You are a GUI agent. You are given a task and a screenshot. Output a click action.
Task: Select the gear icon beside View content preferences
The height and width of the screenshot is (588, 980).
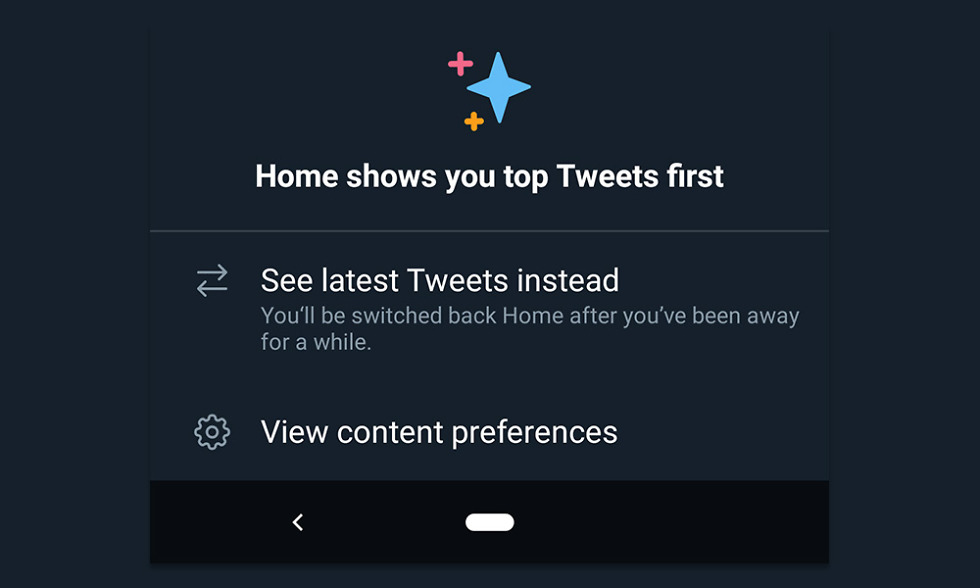(210, 432)
